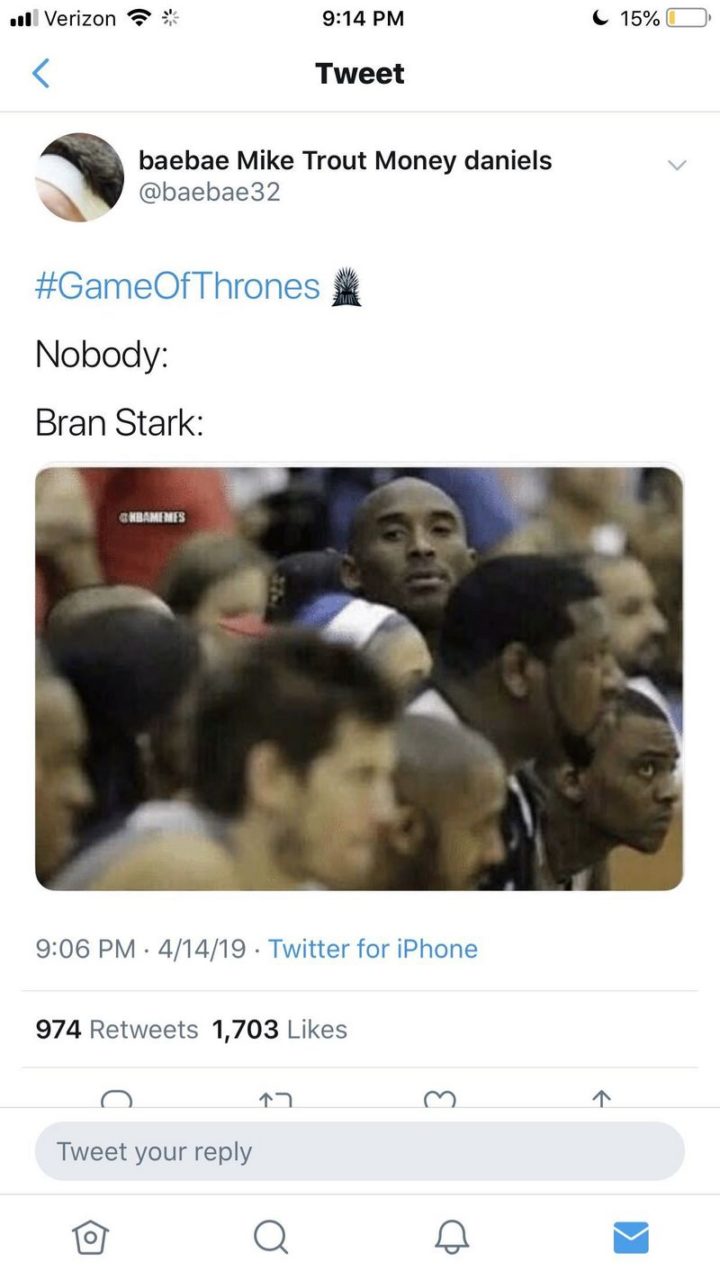Tap the battery indicator in status bar
Screen dimensions: 720x1280
(x=686, y=18)
